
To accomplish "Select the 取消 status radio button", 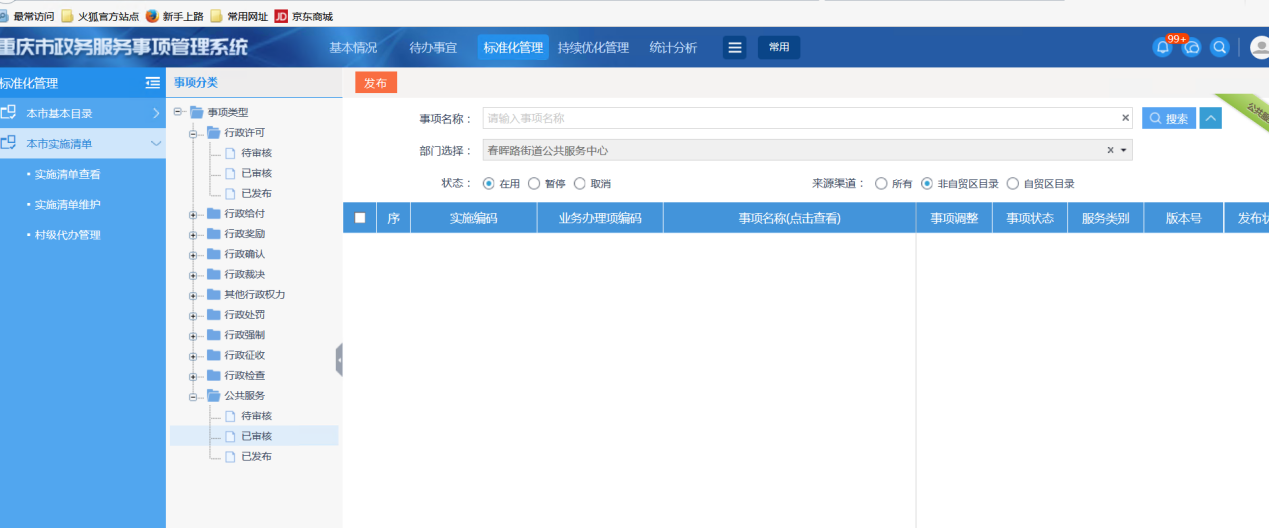I will (x=580, y=184).
